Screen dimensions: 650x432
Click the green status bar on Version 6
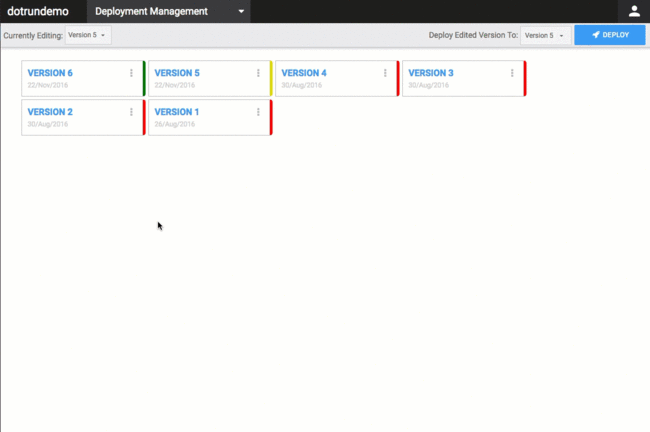144,79
